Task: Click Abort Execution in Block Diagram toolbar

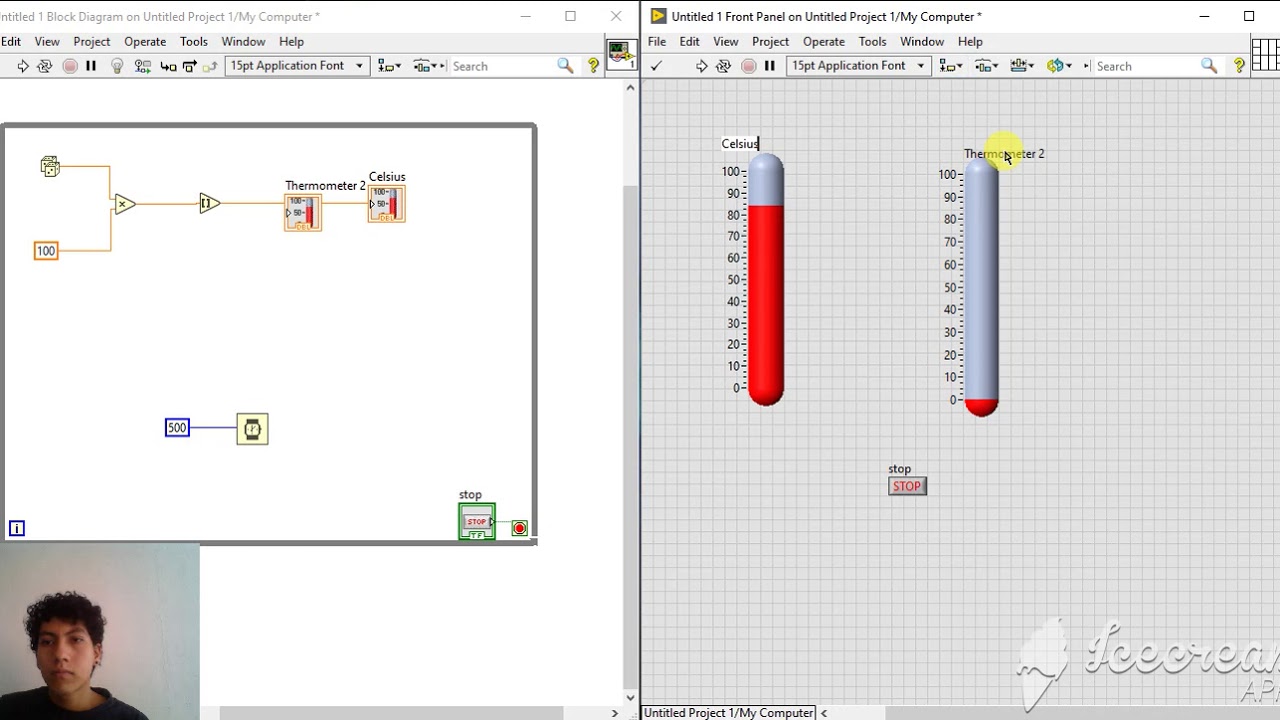Action: point(69,66)
